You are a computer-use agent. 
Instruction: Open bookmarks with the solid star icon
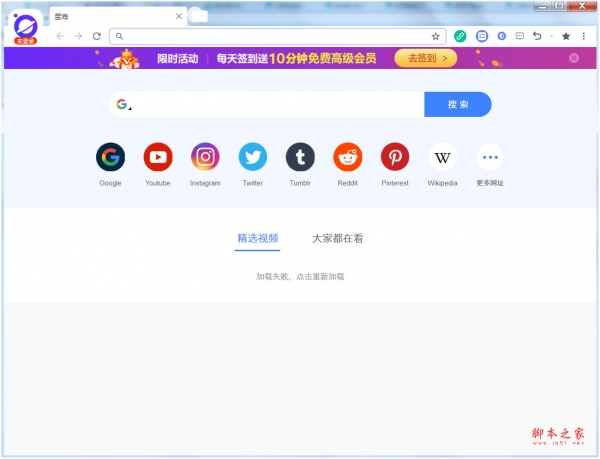pyautogui.click(x=566, y=36)
